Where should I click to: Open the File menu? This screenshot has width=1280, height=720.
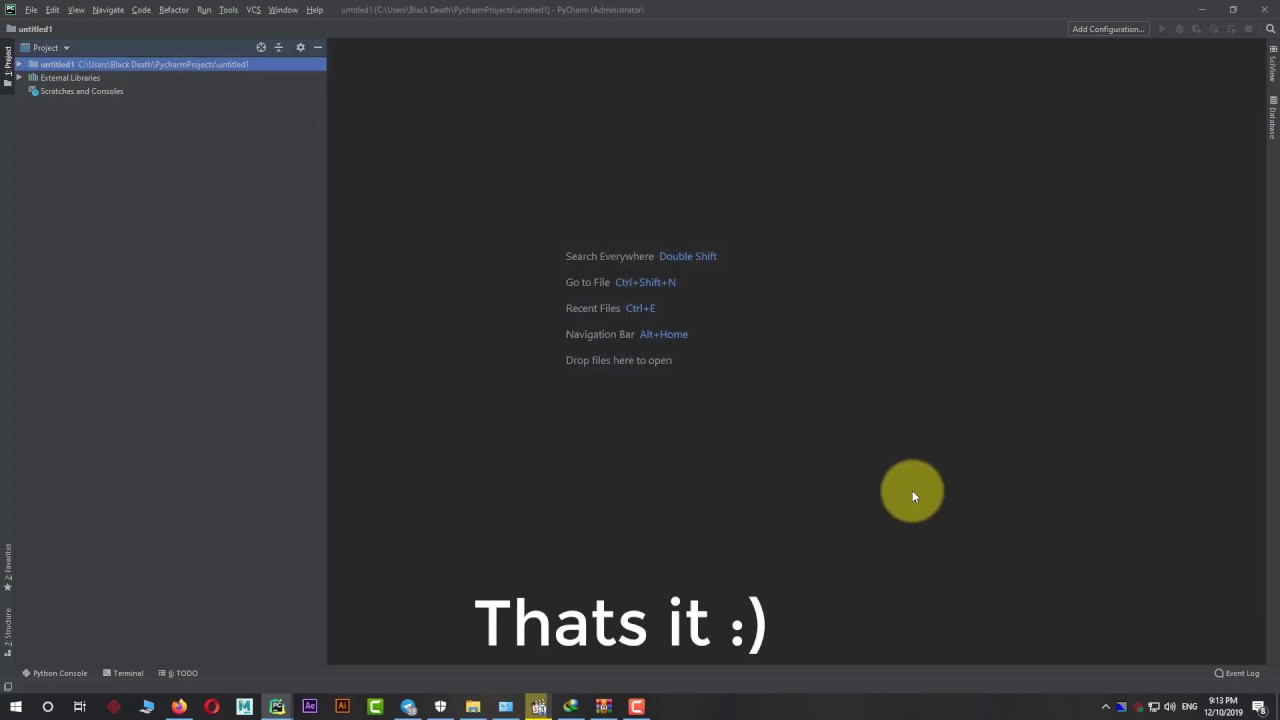[x=32, y=10]
